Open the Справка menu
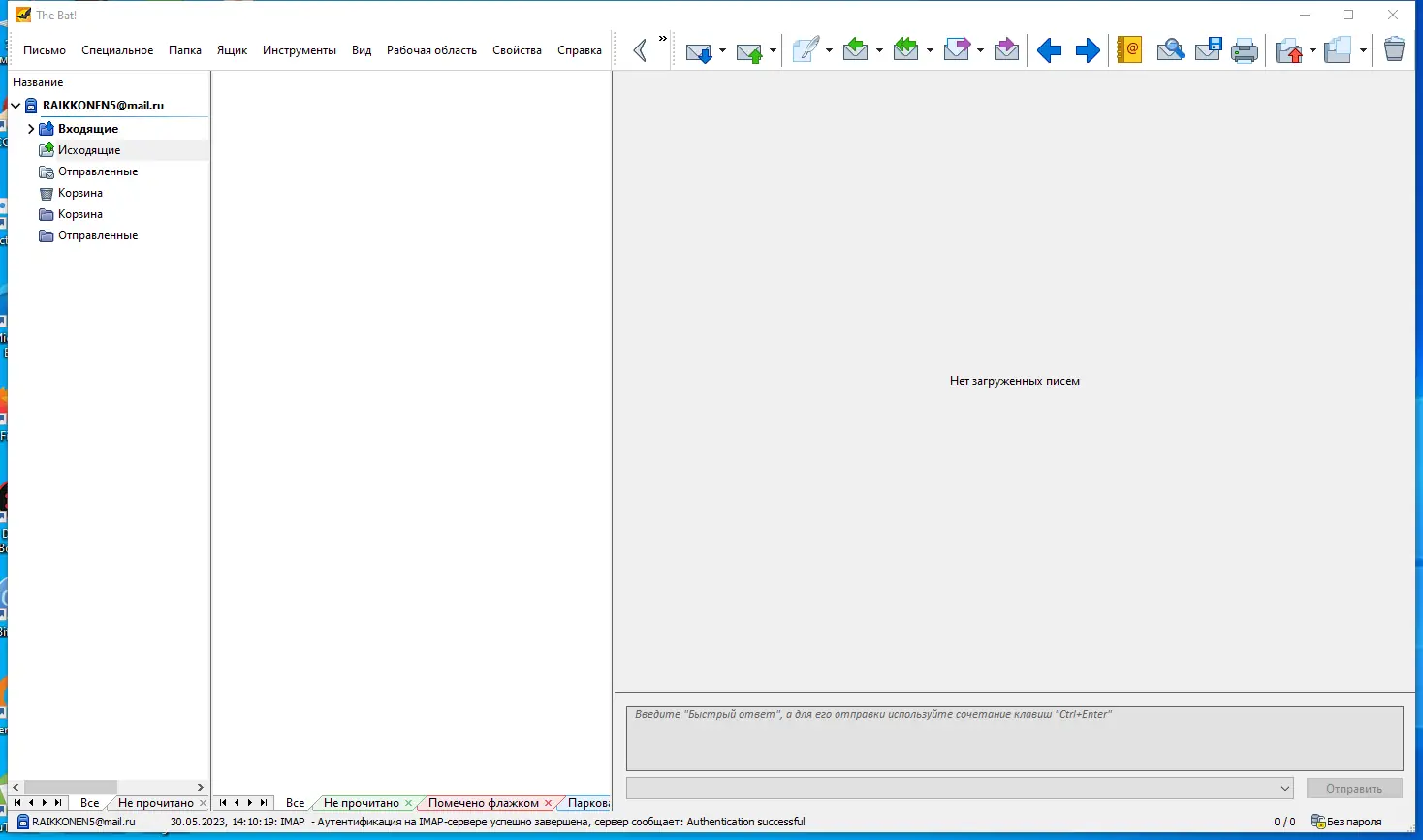The height and width of the screenshot is (840, 1423). (580, 50)
